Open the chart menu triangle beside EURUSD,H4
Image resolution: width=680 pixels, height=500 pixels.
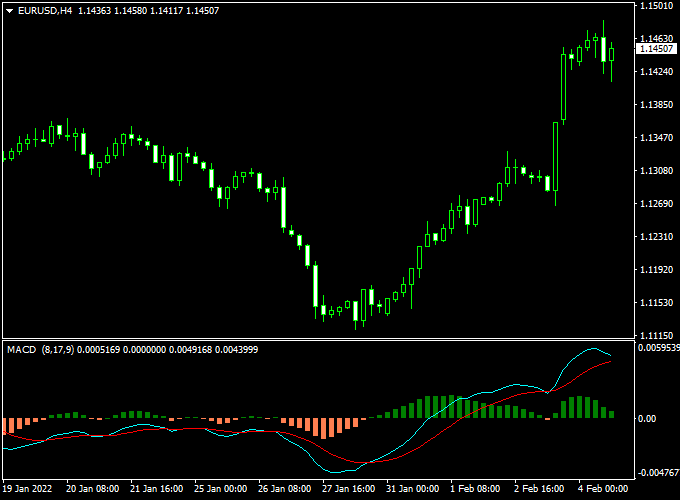click(10, 11)
